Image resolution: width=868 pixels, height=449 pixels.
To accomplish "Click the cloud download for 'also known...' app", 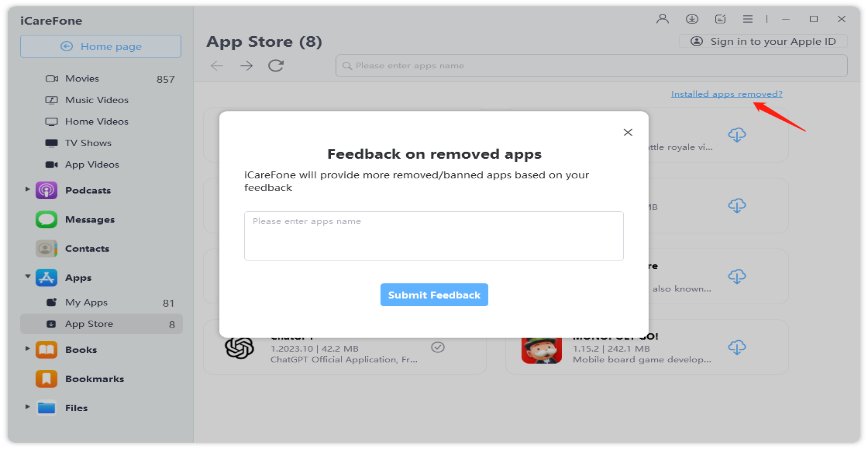I will [x=737, y=276].
